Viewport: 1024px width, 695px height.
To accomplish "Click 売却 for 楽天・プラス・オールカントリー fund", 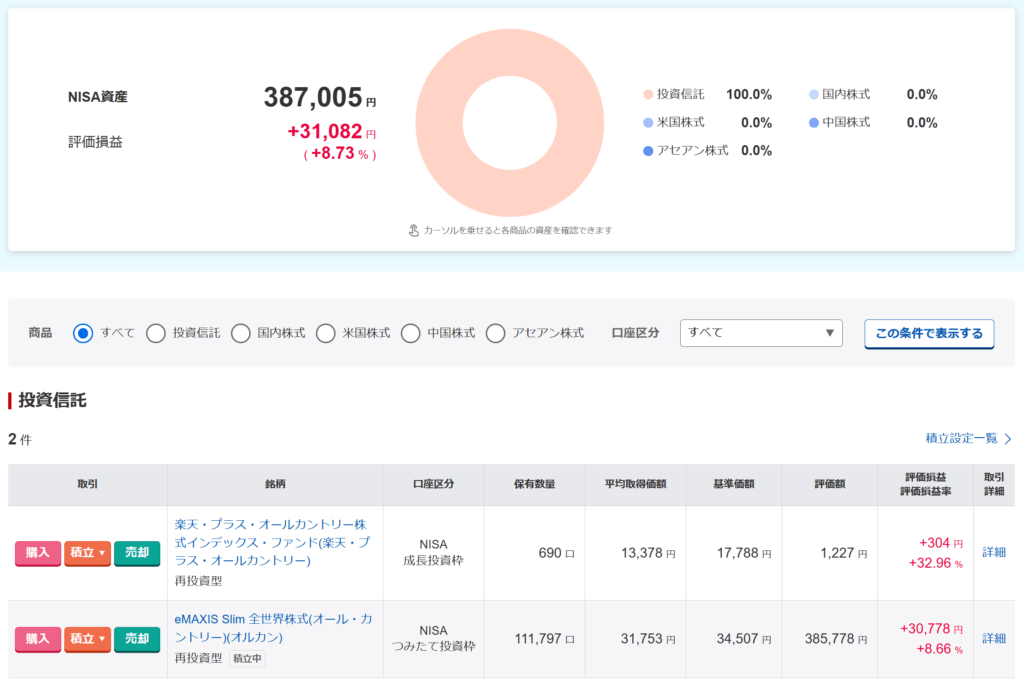I will click(137, 553).
